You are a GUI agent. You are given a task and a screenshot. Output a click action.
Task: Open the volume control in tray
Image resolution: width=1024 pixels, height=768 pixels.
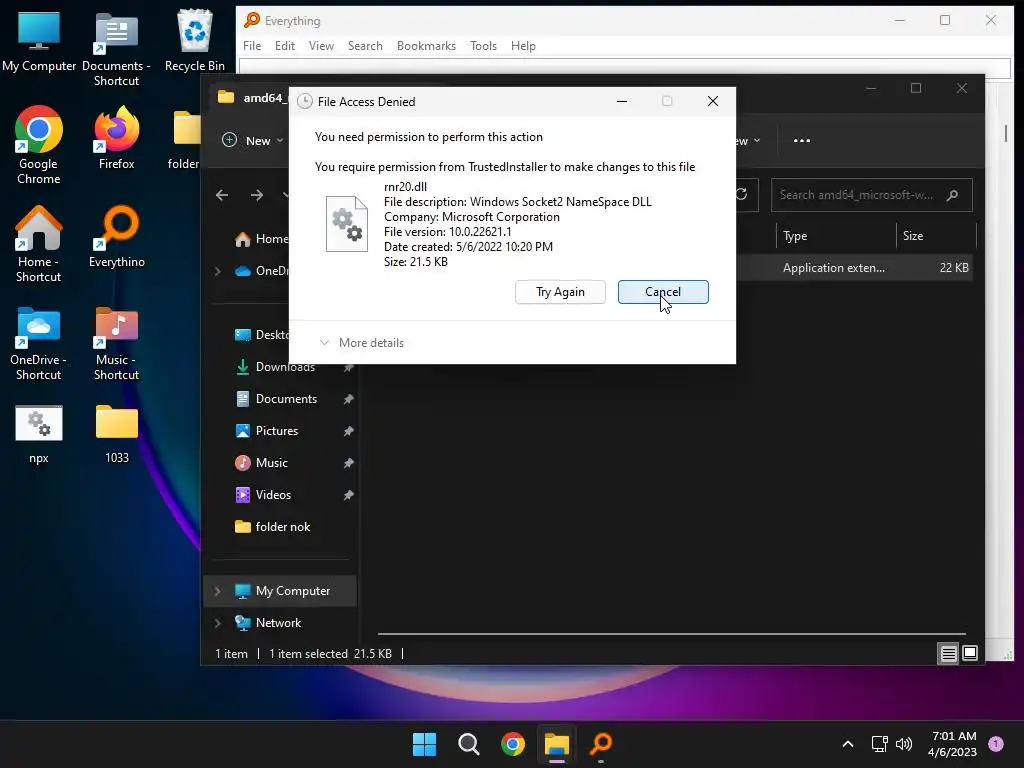click(904, 744)
